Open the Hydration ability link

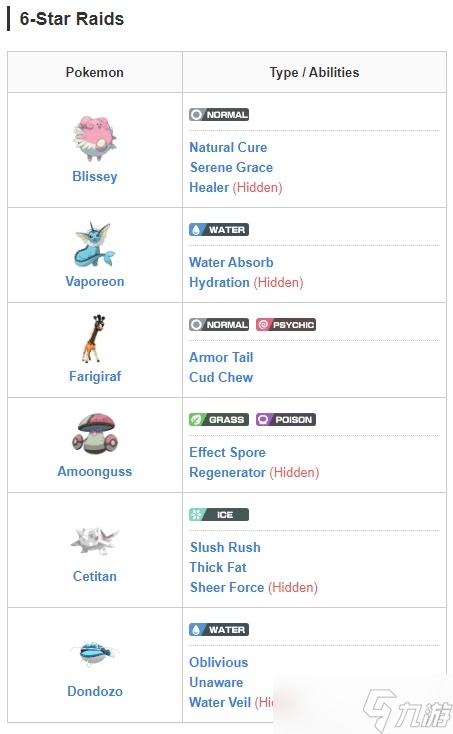click(x=219, y=283)
